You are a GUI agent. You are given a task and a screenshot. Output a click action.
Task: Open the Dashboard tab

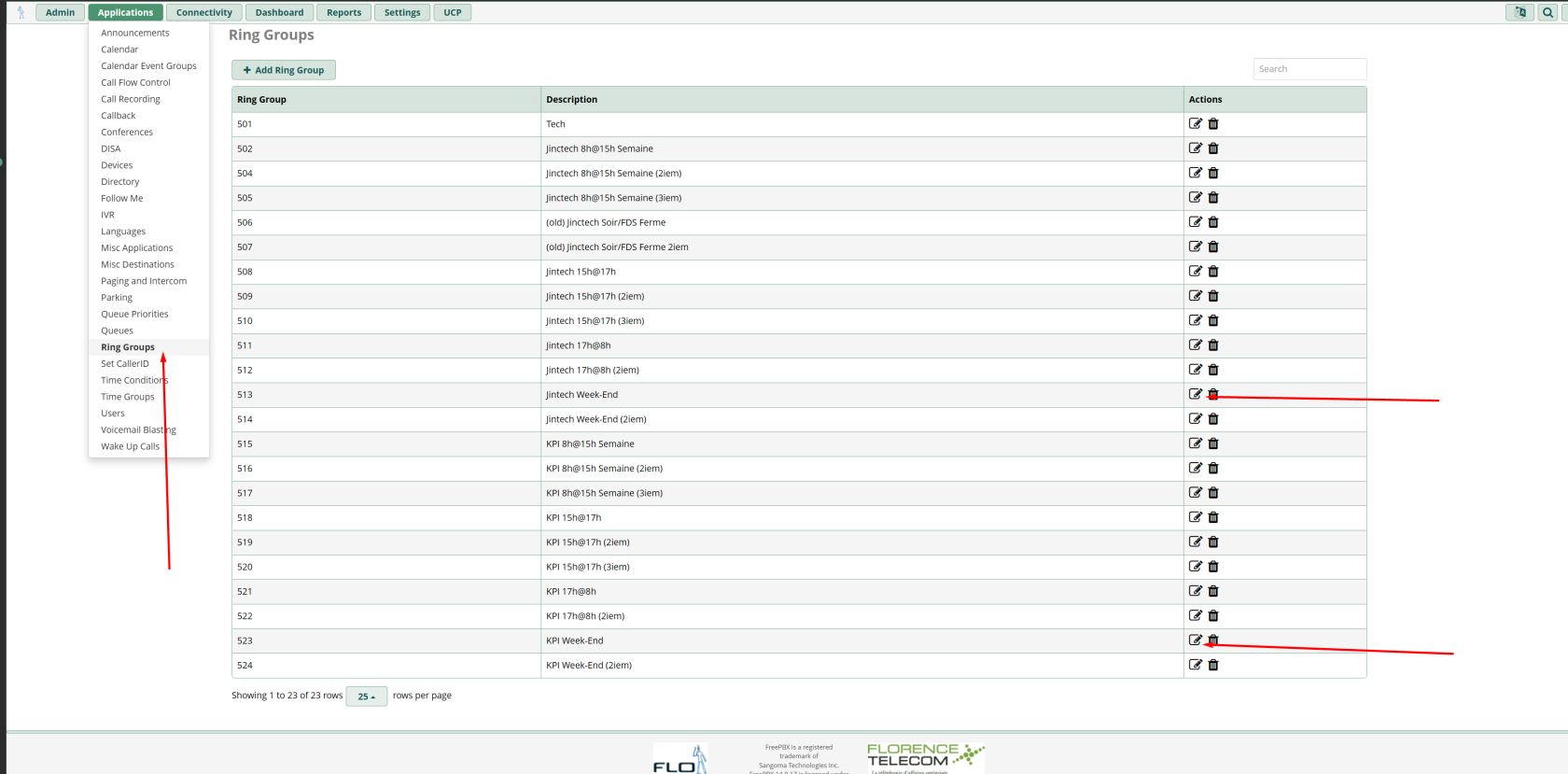(279, 12)
